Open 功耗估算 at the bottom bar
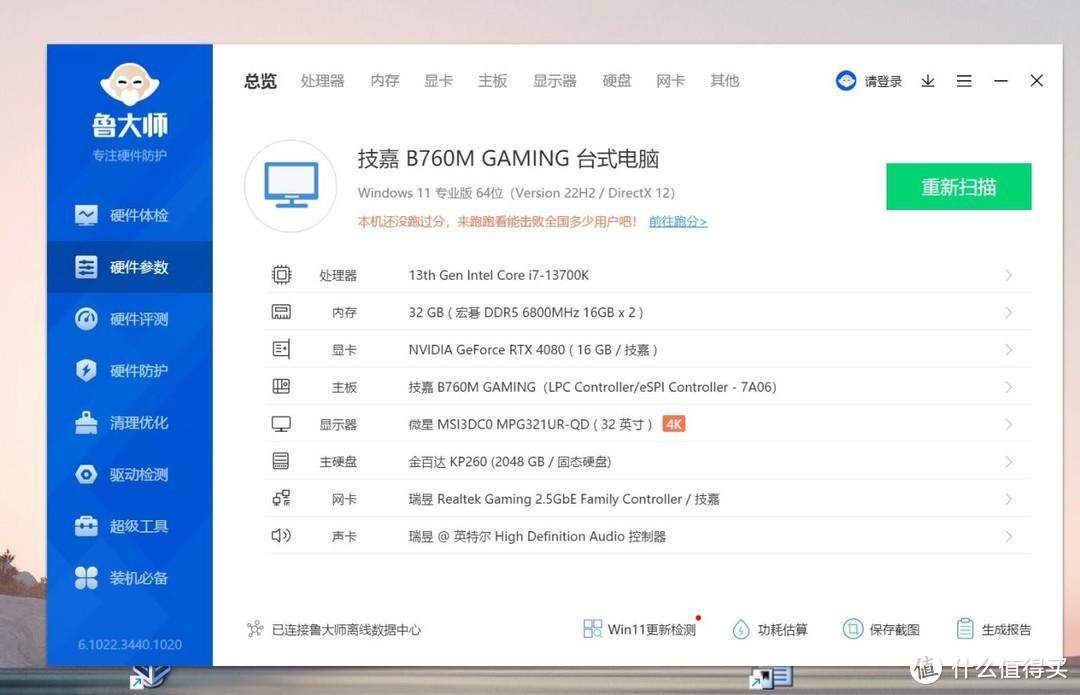 770,629
